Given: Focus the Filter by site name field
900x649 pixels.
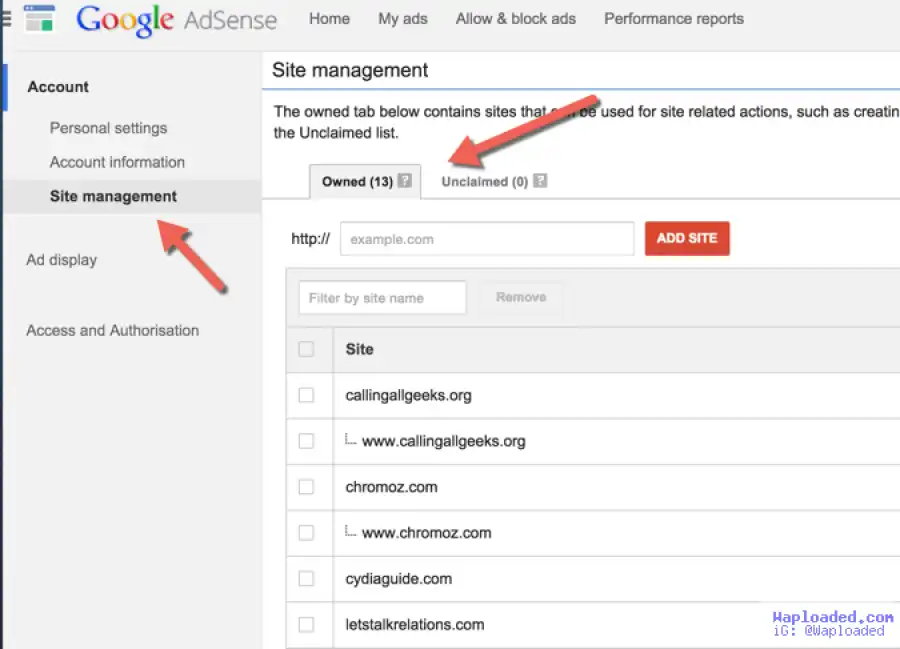Looking at the screenshot, I should [x=382, y=297].
